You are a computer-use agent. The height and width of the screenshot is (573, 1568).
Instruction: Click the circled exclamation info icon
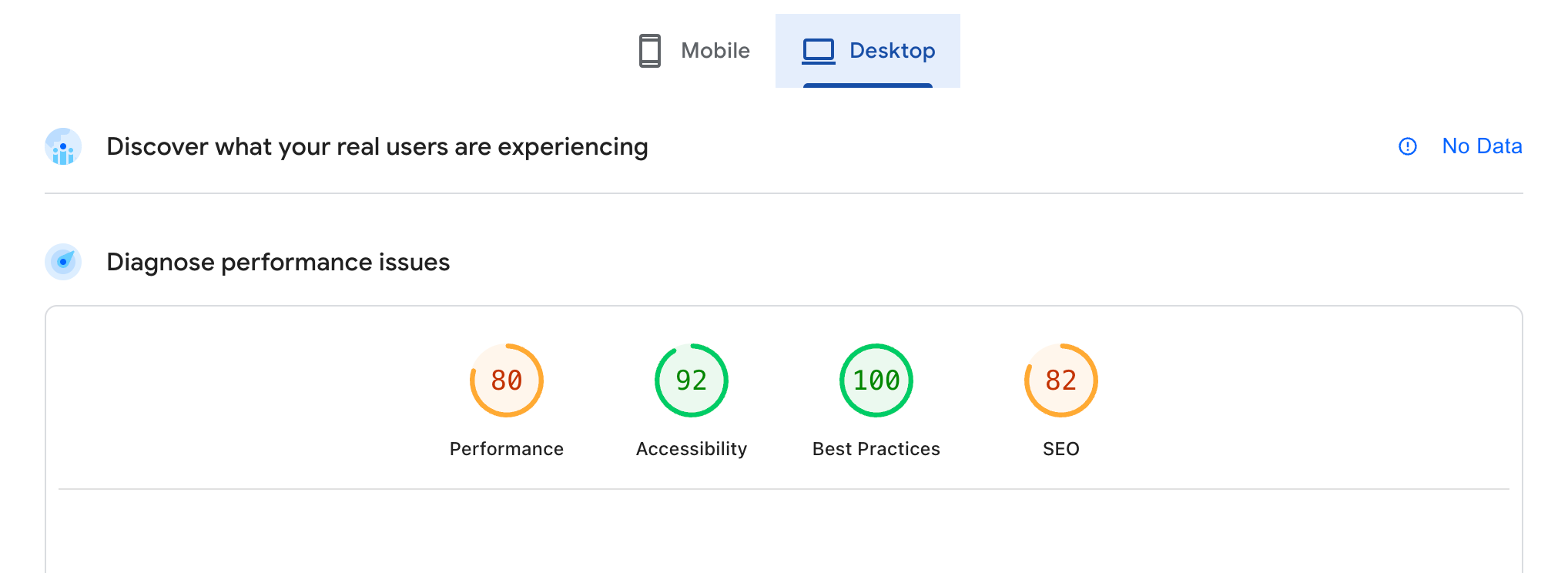(1407, 146)
